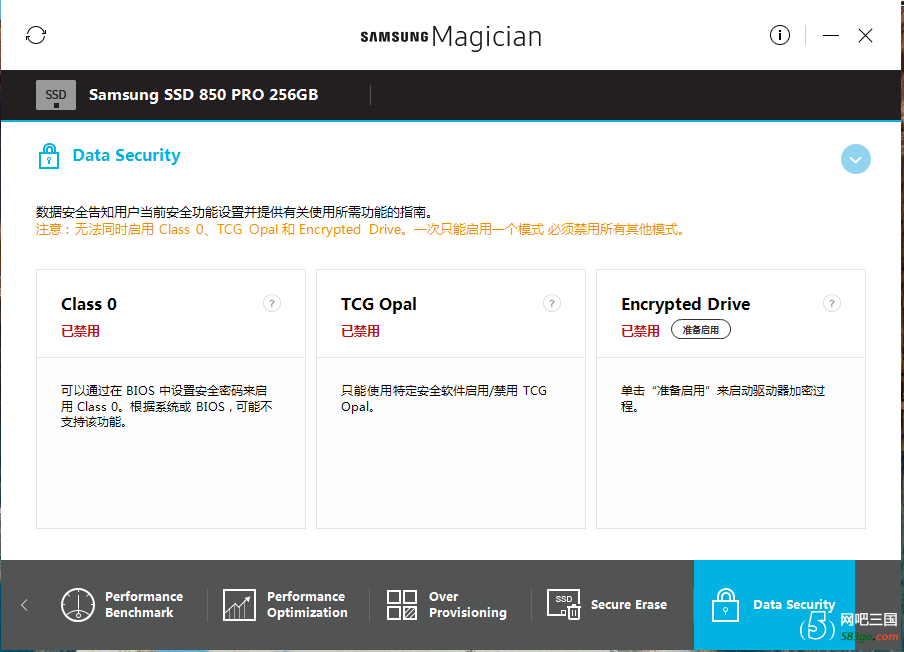This screenshot has height=652, width=904.
Task: Open help for Class 0
Action: [x=272, y=303]
